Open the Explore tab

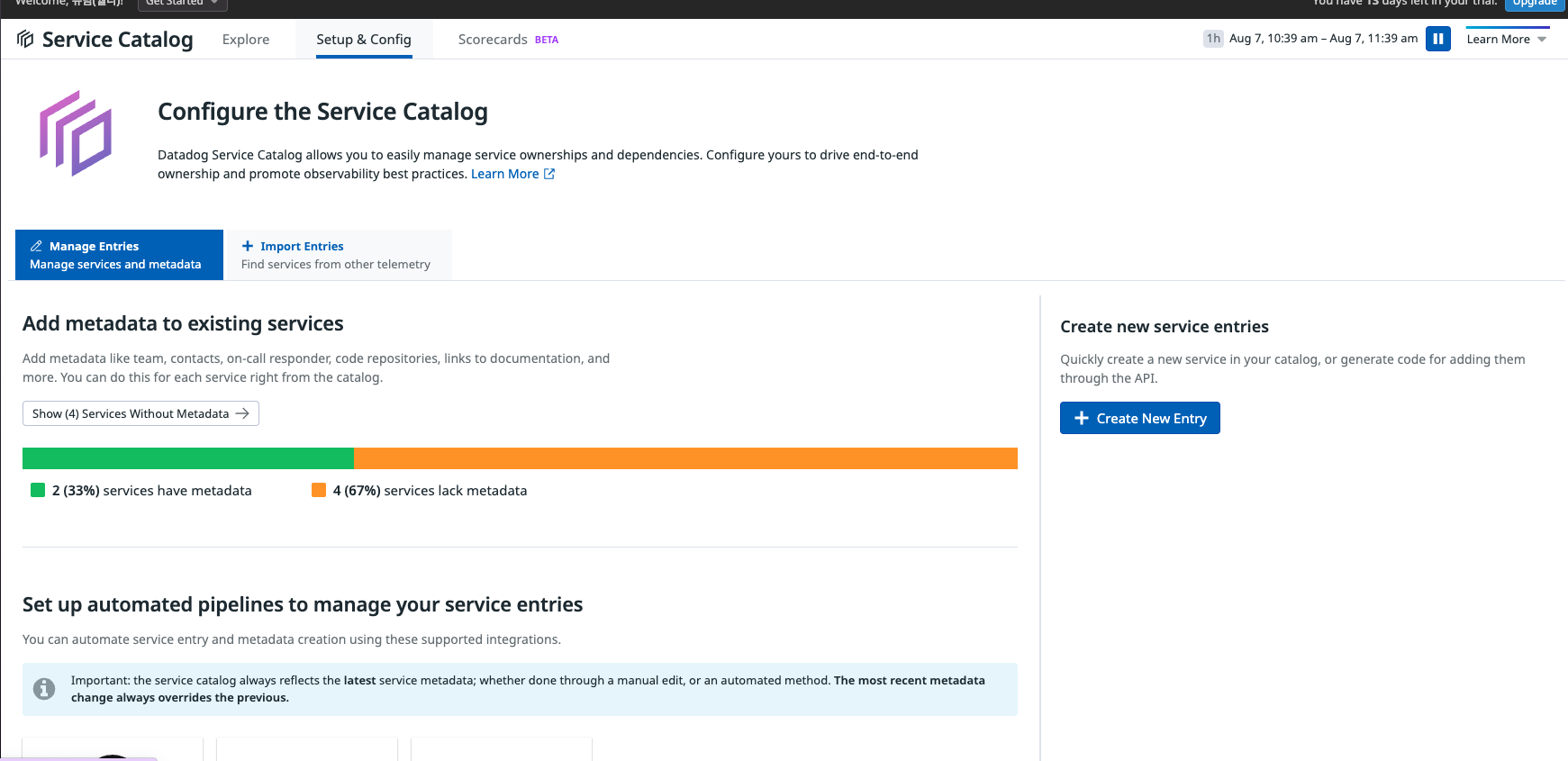[246, 40]
